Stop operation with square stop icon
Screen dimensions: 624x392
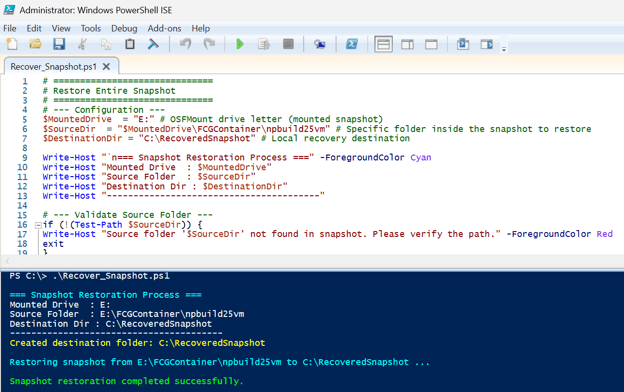(288, 44)
